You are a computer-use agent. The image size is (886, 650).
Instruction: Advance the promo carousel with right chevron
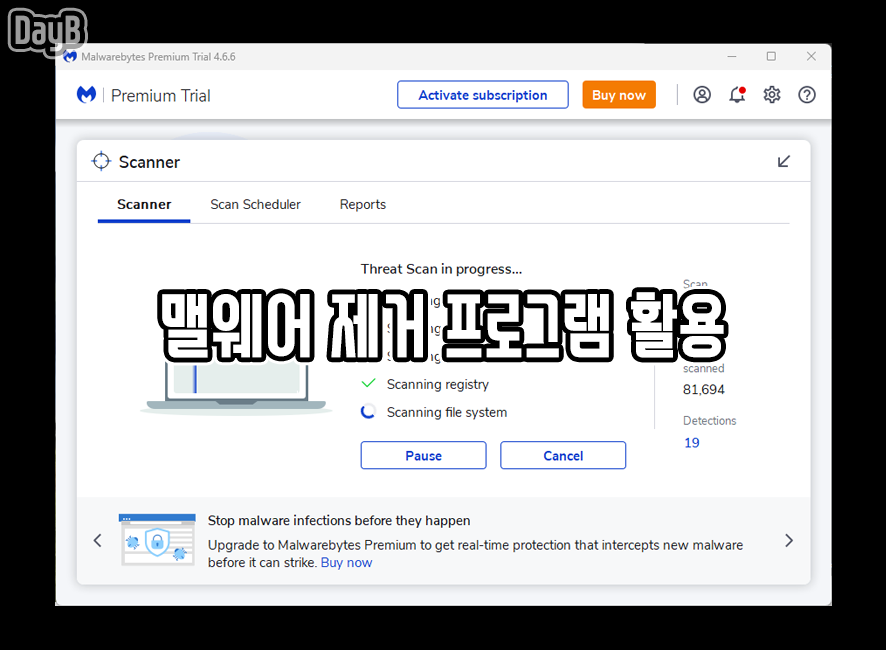coord(789,540)
